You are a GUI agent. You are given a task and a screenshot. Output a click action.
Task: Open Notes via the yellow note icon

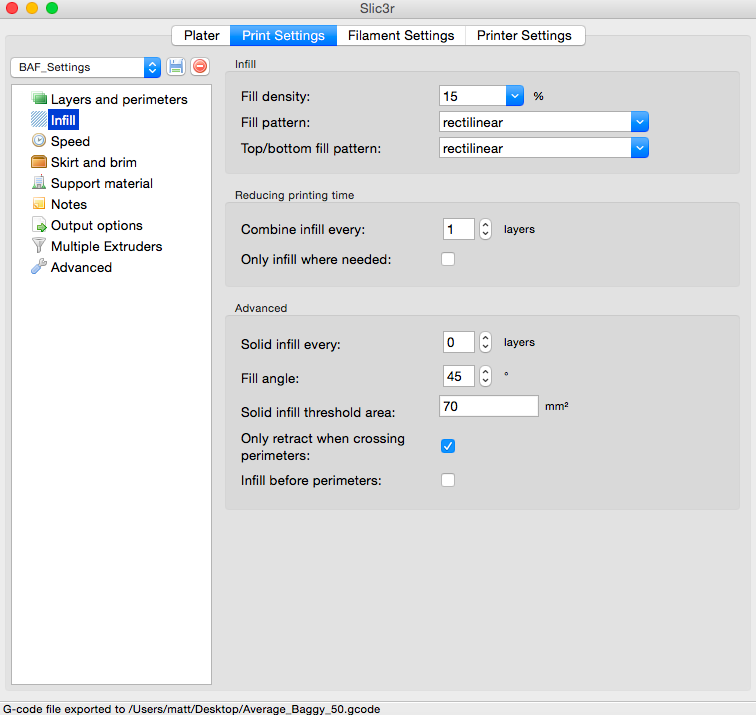pos(39,204)
